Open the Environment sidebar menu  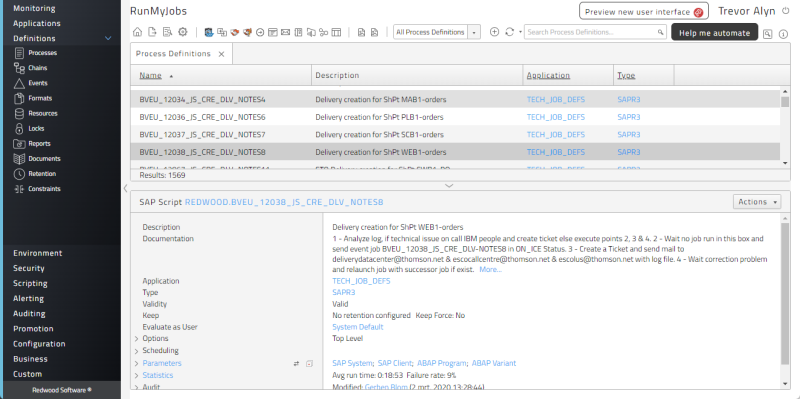pos(38,253)
